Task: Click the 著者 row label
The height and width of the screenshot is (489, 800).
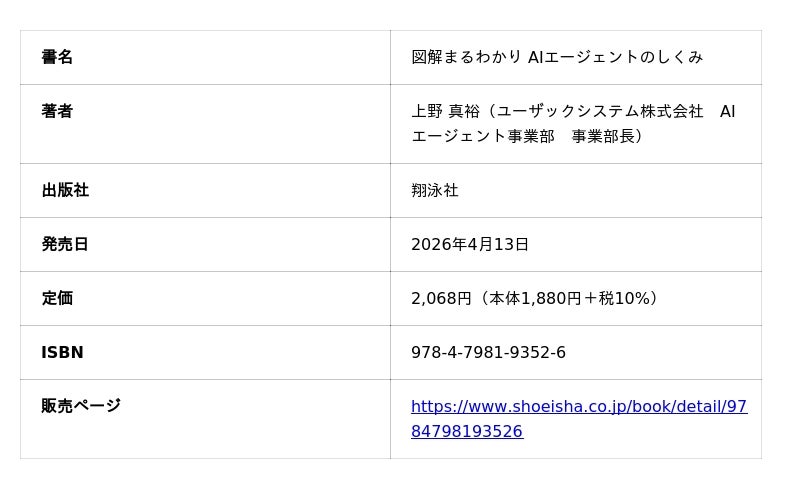Action: coord(57,112)
